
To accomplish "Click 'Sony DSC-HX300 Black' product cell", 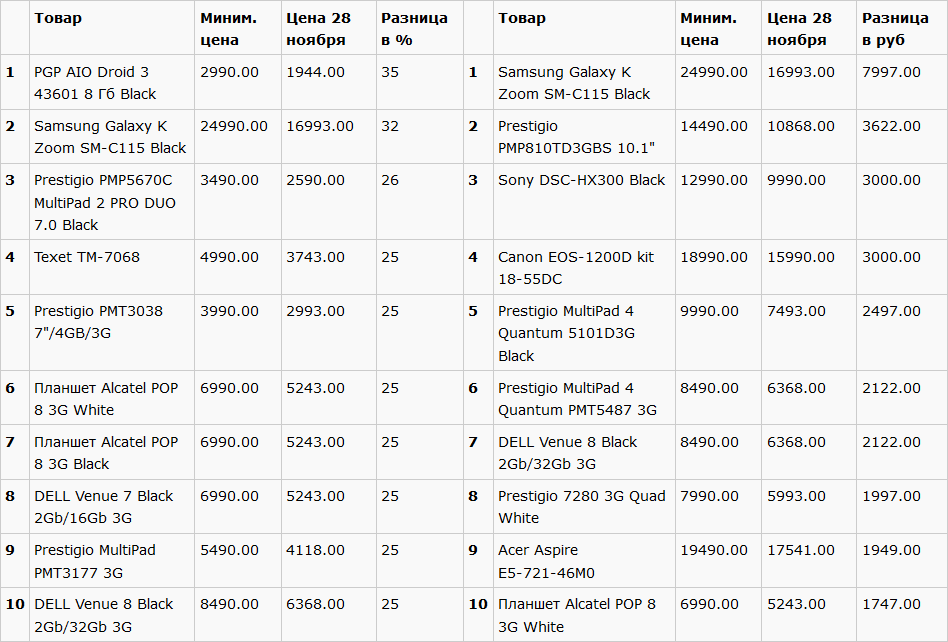I will coord(581,180).
